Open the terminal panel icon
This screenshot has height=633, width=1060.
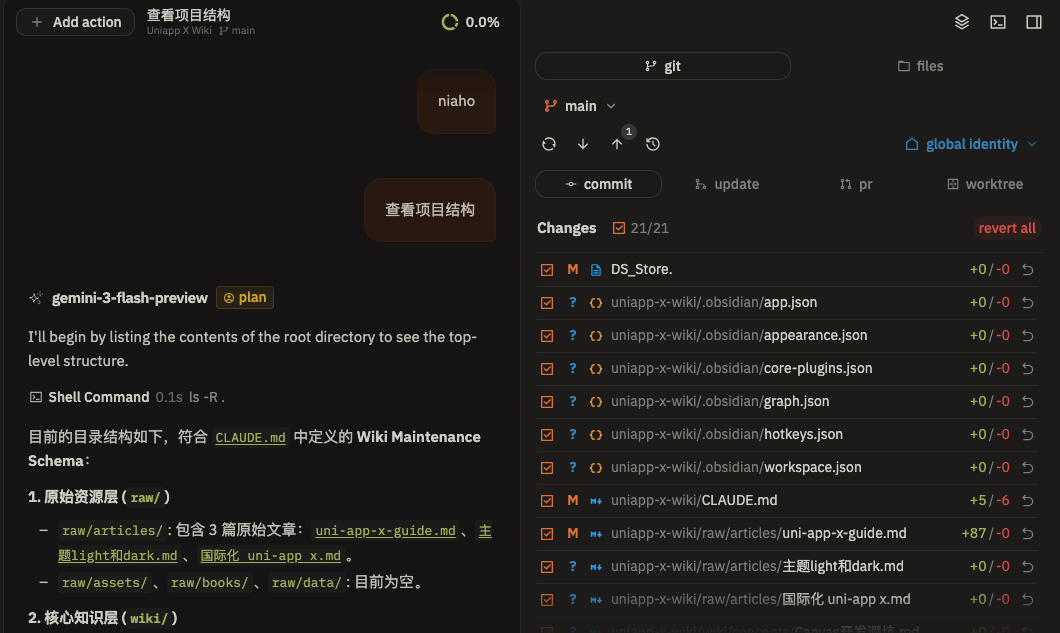click(x=998, y=22)
